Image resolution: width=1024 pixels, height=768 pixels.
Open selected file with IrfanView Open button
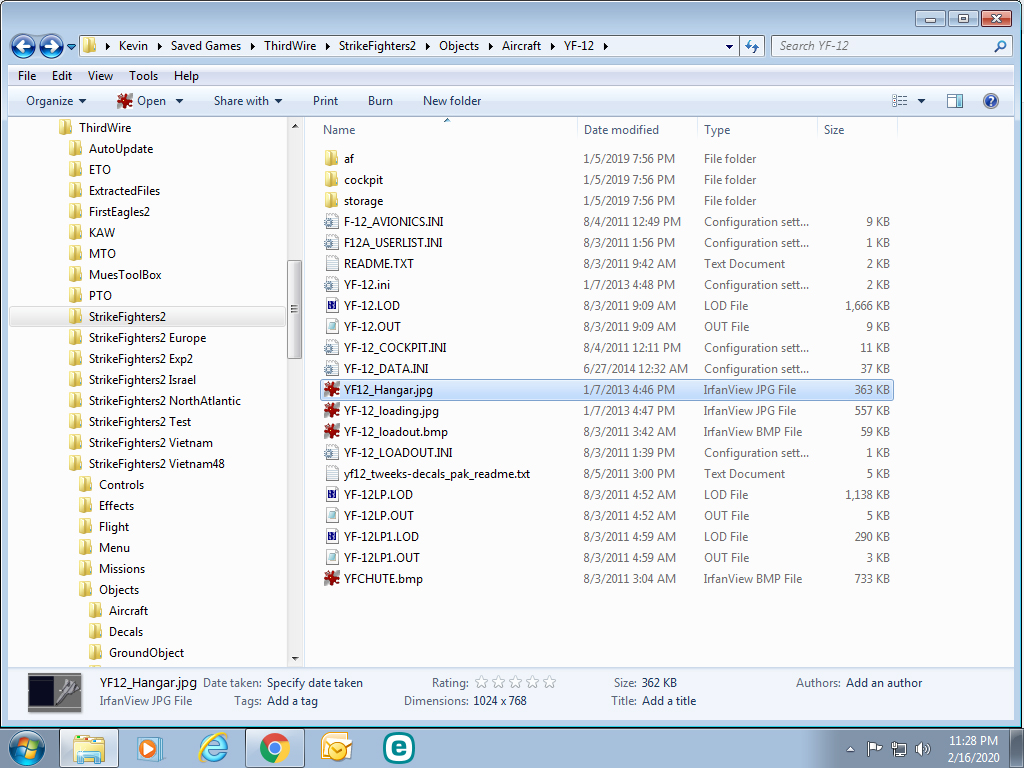142,101
